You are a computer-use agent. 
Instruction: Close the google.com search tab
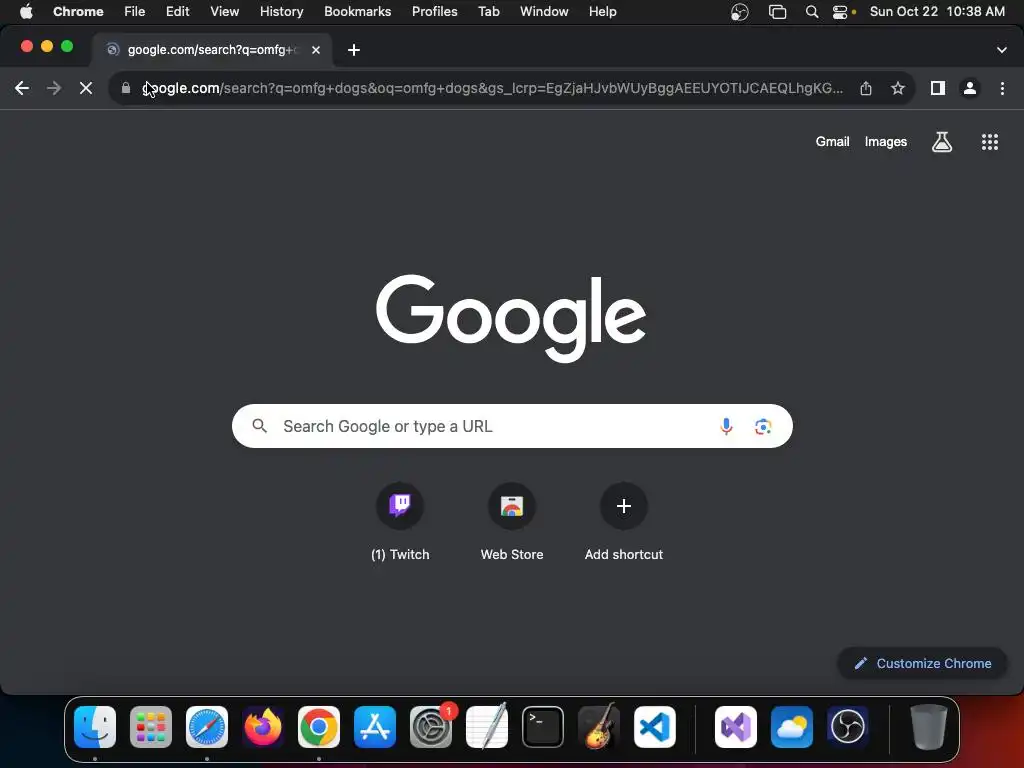(315, 50)
